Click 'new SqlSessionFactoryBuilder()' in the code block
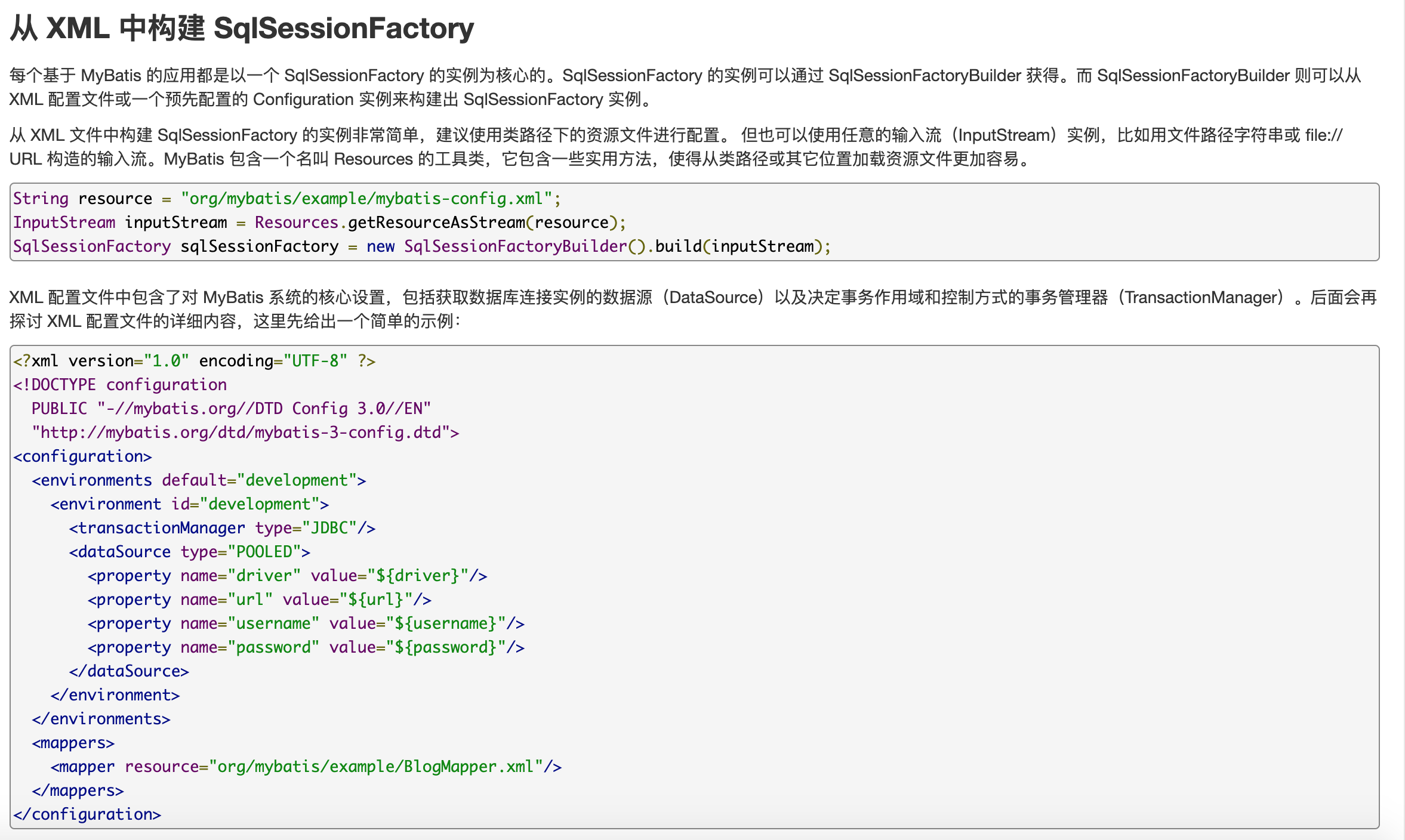Image resolution: width=1405 pixels, height=840 pixels. point(509,246)
